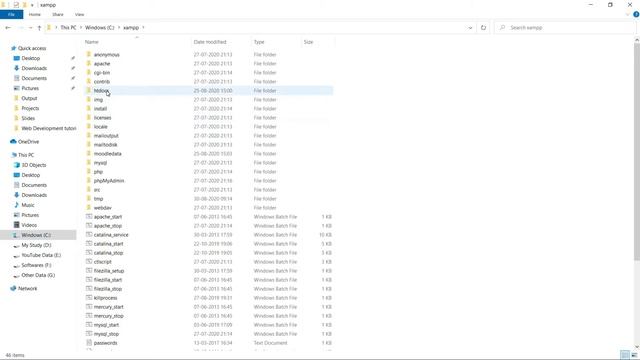Open Music under This PC
The height and width of the screenshot is (360, 640).
tap(28, 205)
